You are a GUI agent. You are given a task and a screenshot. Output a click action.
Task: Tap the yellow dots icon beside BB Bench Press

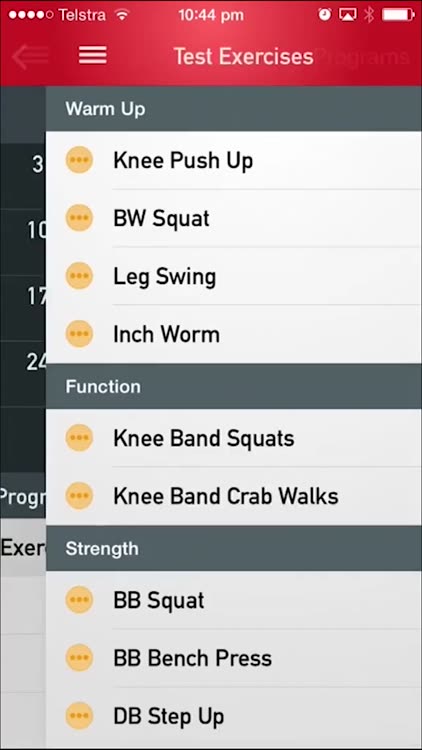pyautogui.click(x=79, y=658)
